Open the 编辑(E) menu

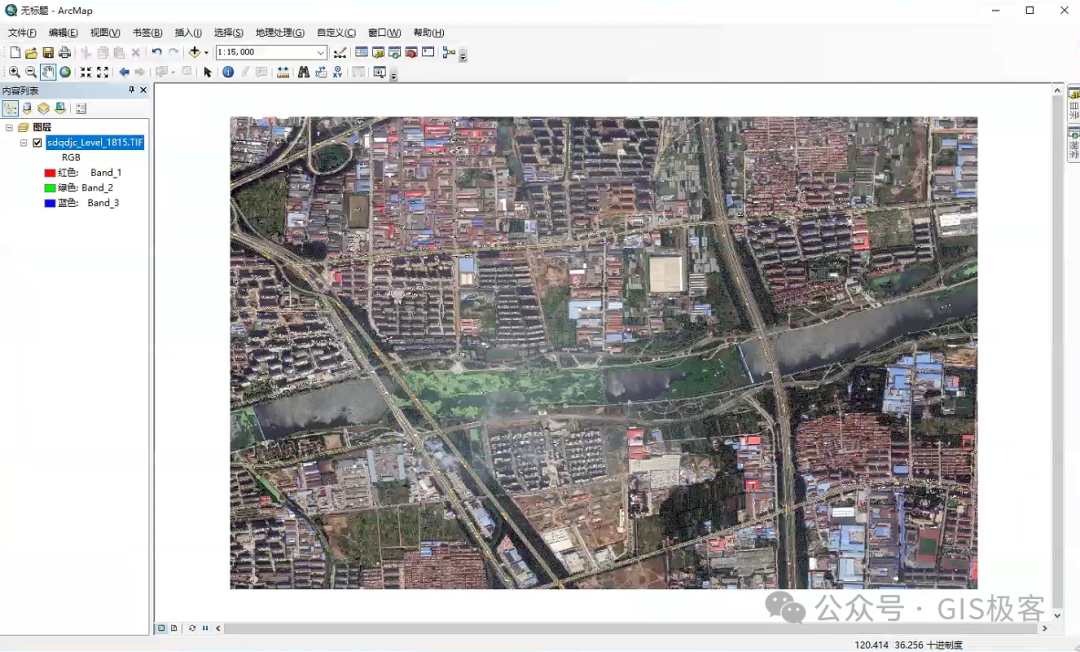[63, 32]
